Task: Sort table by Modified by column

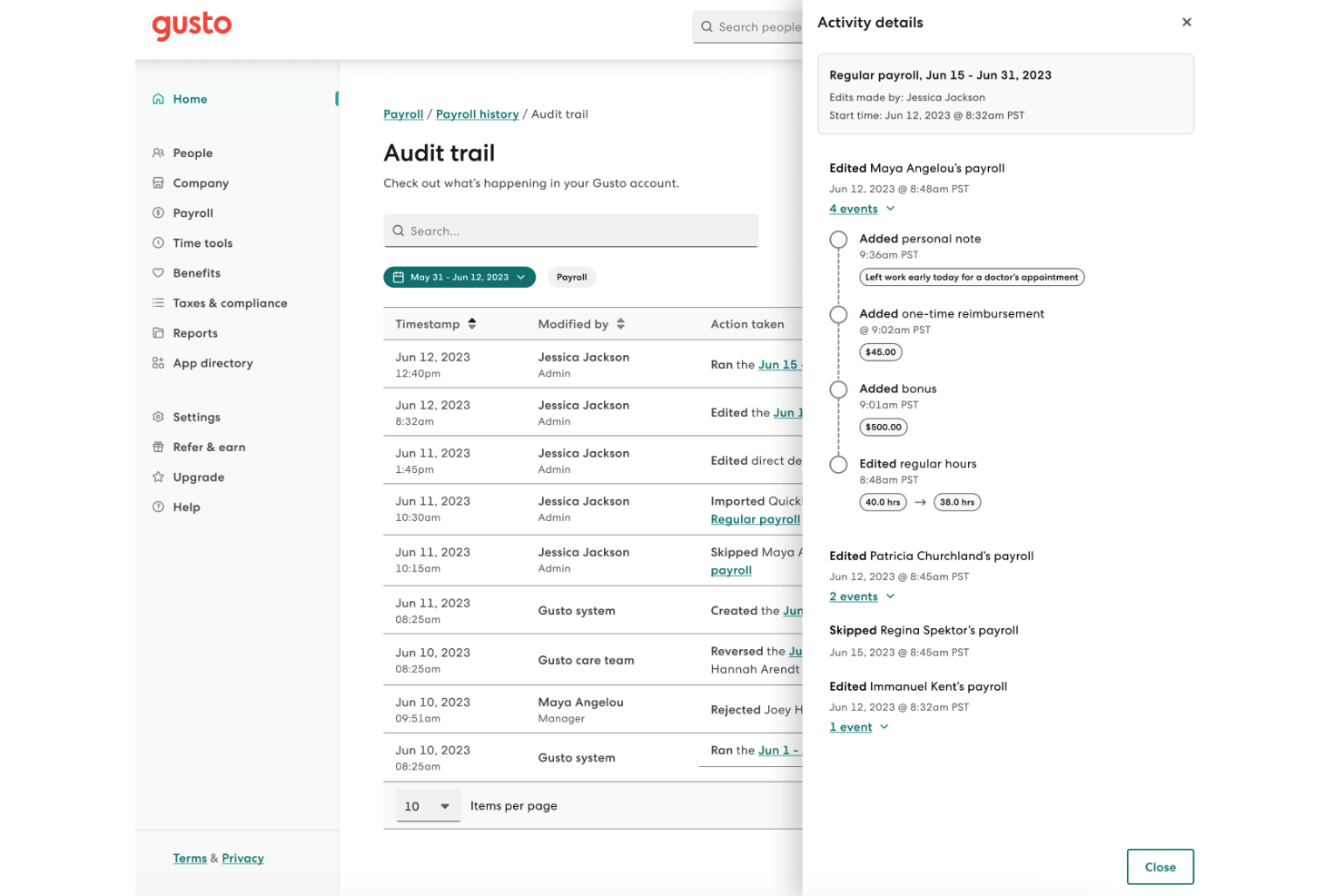Action: (620, 324)
